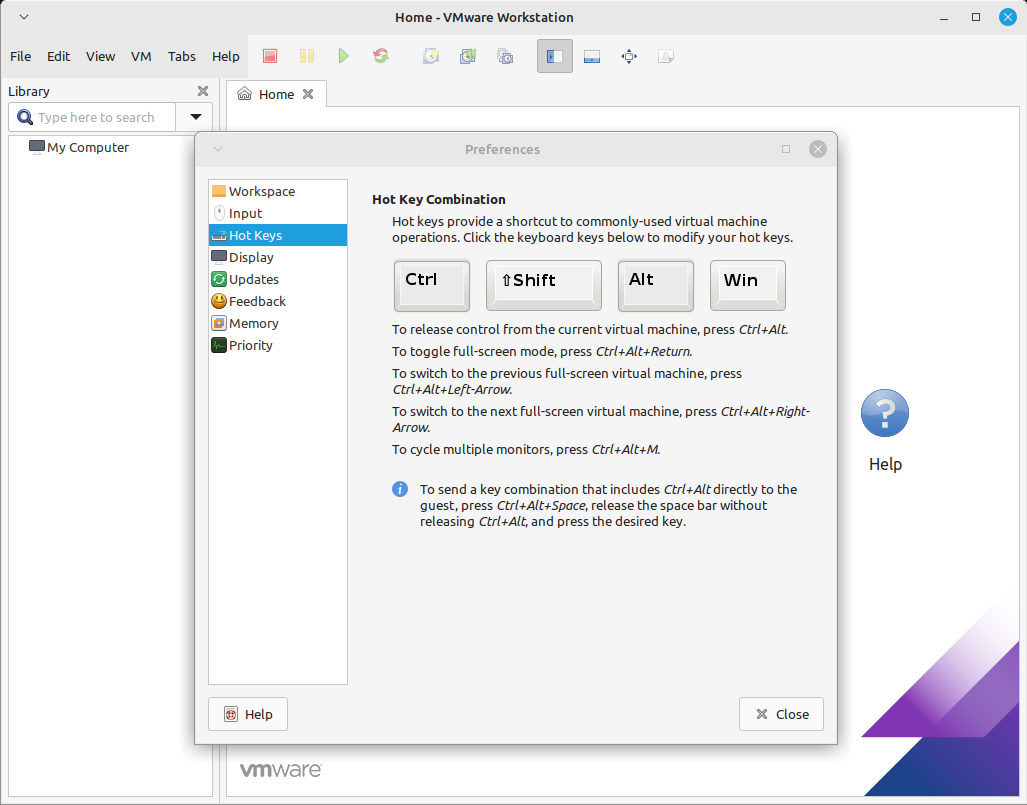Select Display in Preferences list
Viewport: 1027px width, 805px height.
click(x=278, y=257)
